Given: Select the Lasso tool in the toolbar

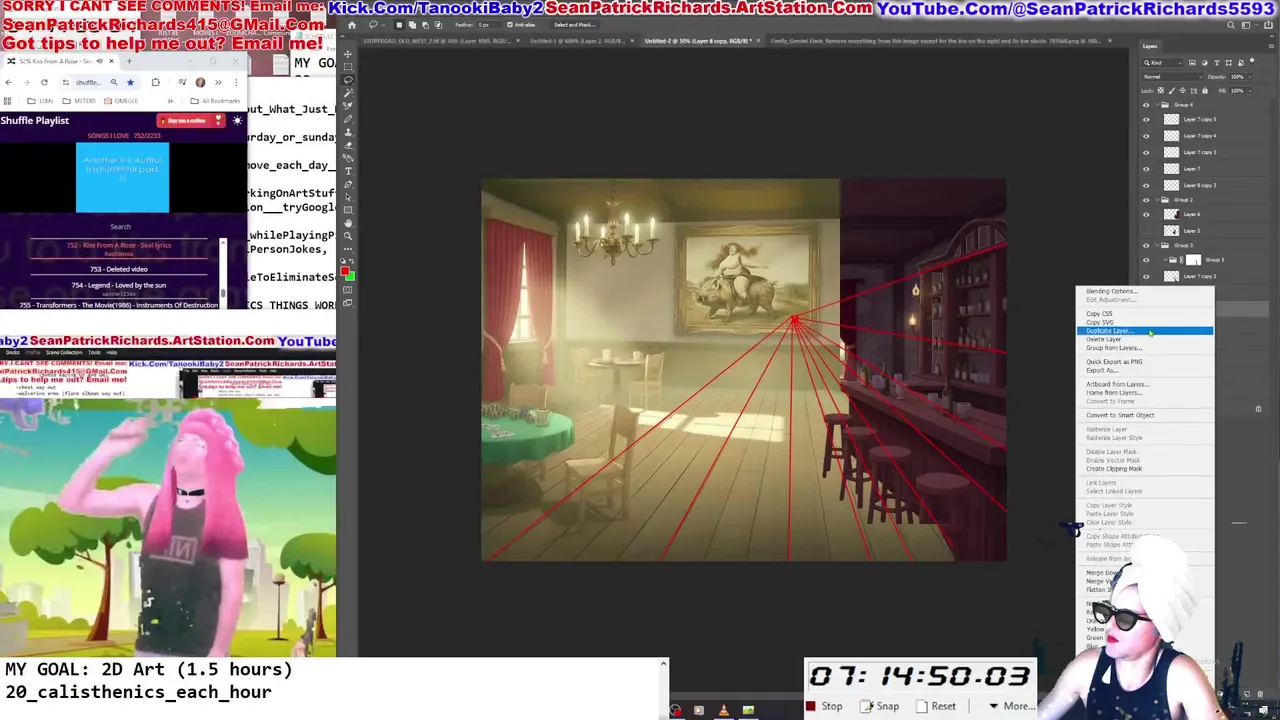Looking at the screenshot, I should tap(348, 80).
